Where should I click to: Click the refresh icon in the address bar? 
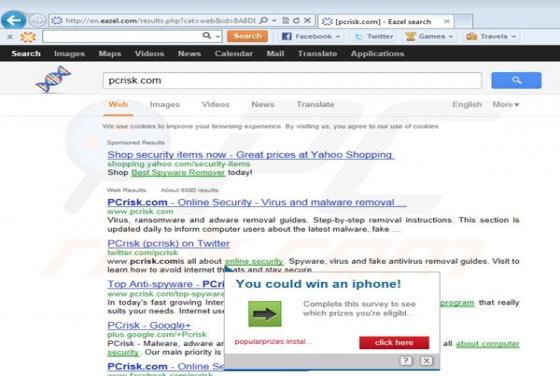click(x=296, y=20)
